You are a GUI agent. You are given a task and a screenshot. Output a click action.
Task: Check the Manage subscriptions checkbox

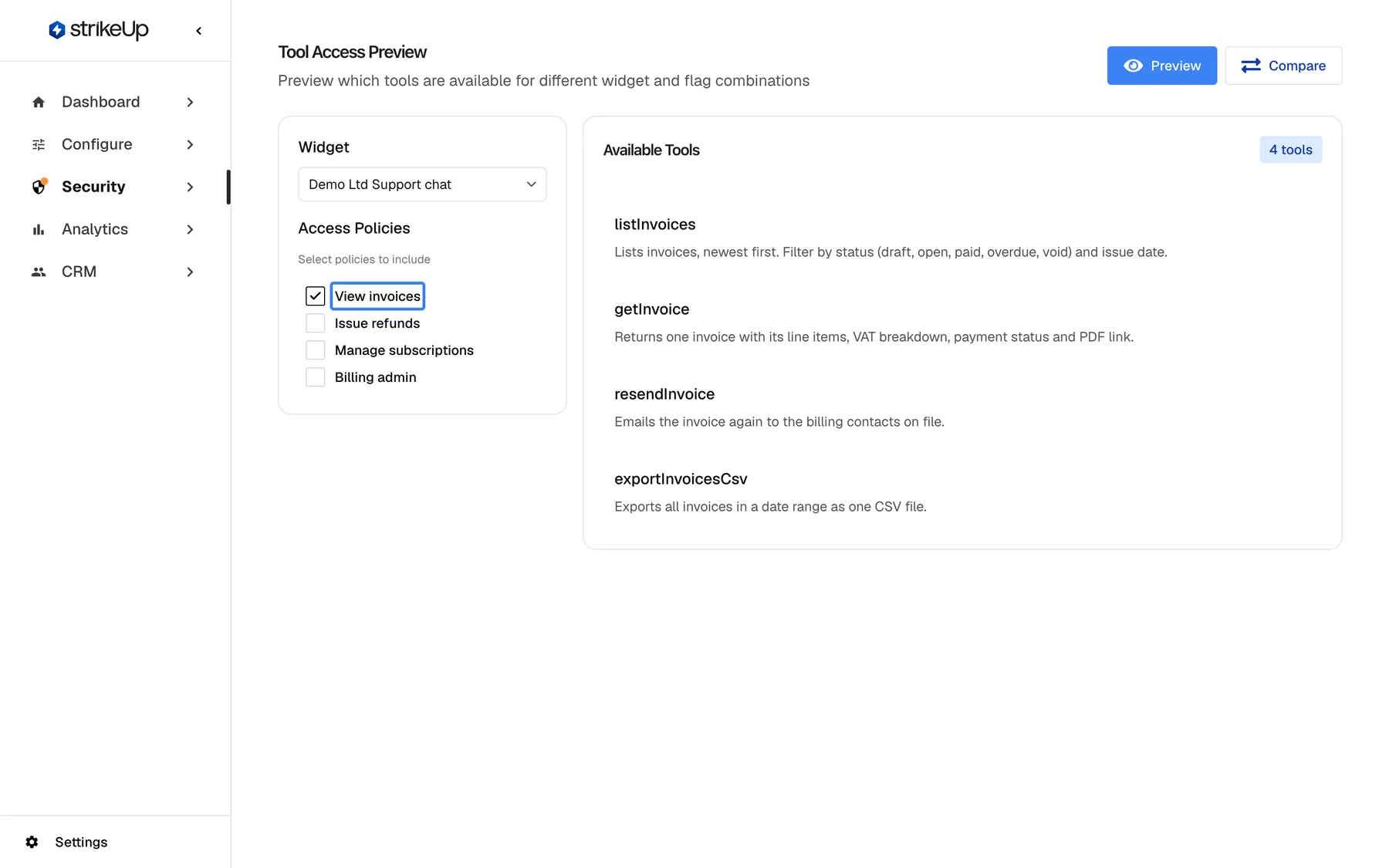tap(315, 350)
